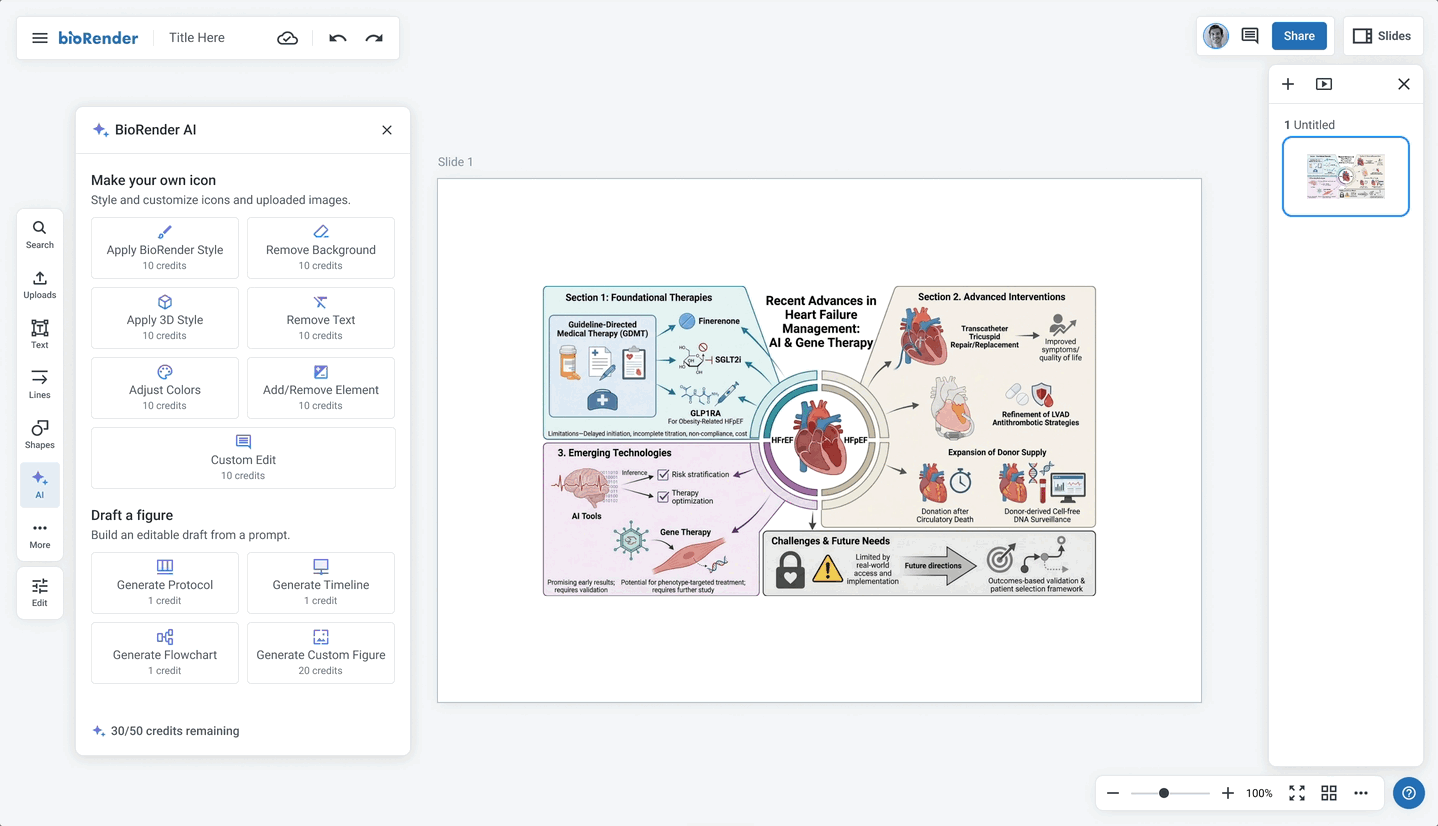Image resolution: width=1438 pixels, height=826 pixels.
Task: Open the user profile avatar menu
Action: (x=1216, y=36)
